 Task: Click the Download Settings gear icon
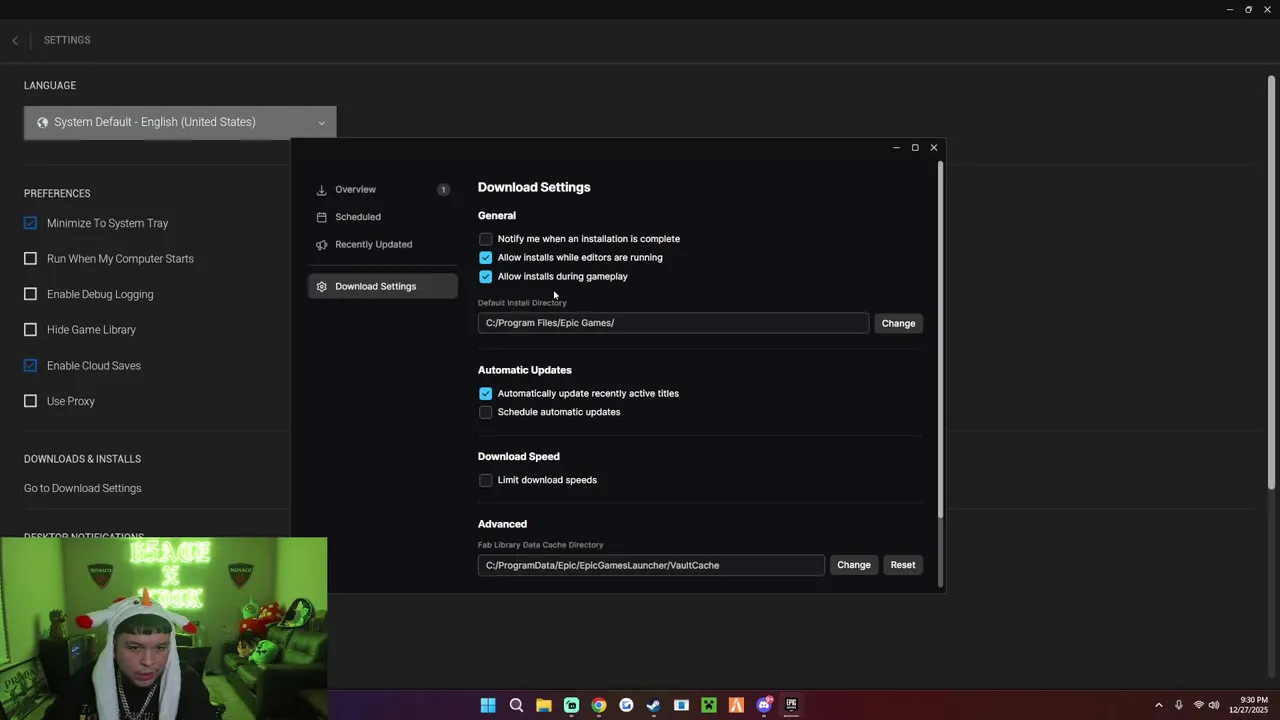coord(321,287)
